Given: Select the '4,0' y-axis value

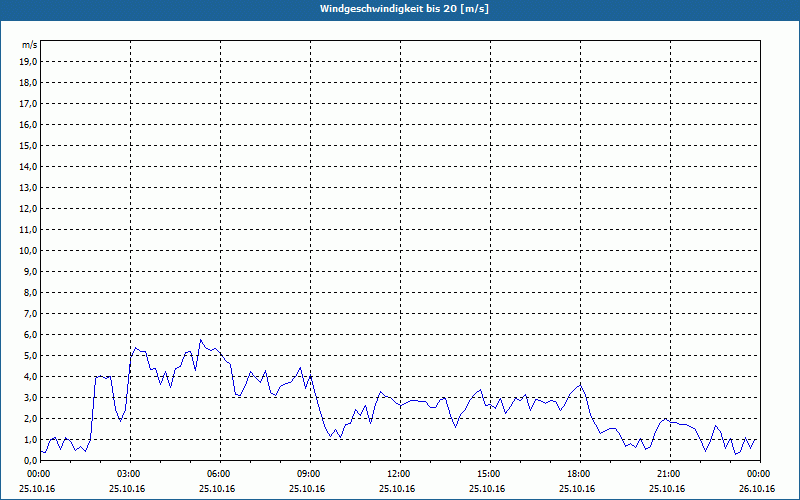Looking at the screenshot, I should point(31,377).
